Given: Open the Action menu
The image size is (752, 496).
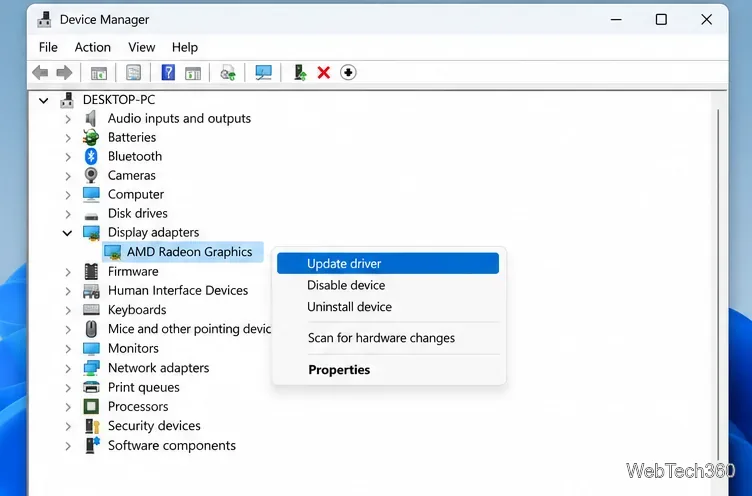Looking at the screenshot, I should pos(93,47).
